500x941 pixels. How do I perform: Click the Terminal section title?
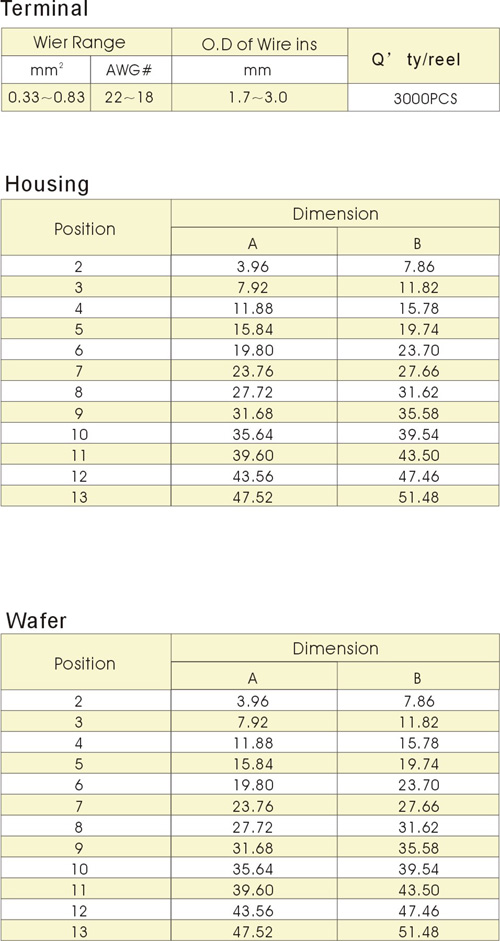point(46,9)
